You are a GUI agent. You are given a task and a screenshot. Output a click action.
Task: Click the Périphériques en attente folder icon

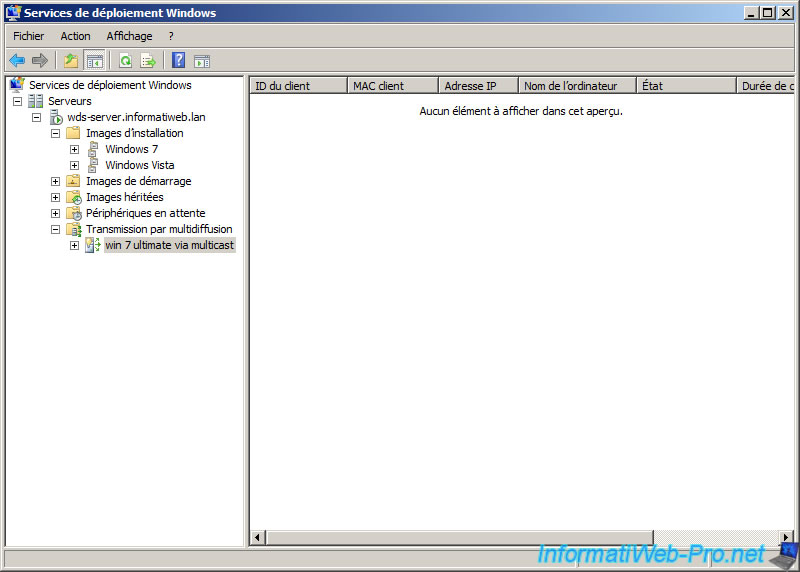[x=74, y=213]
